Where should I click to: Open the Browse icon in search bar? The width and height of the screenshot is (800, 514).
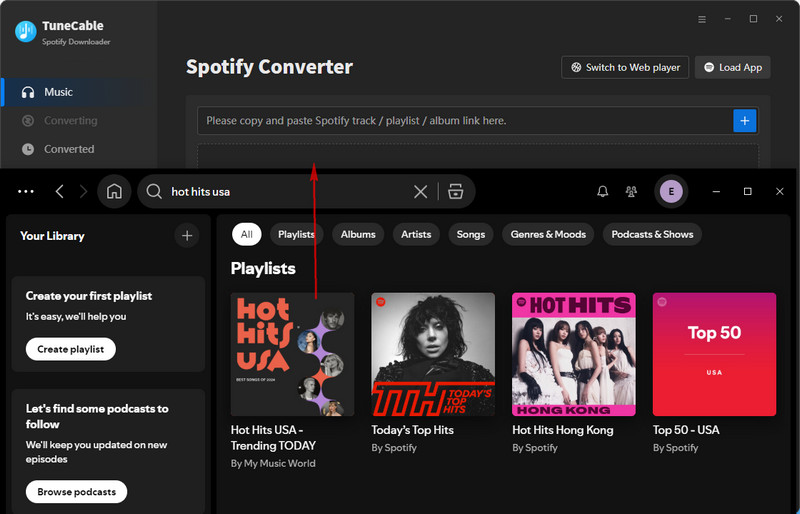point(456,191)
